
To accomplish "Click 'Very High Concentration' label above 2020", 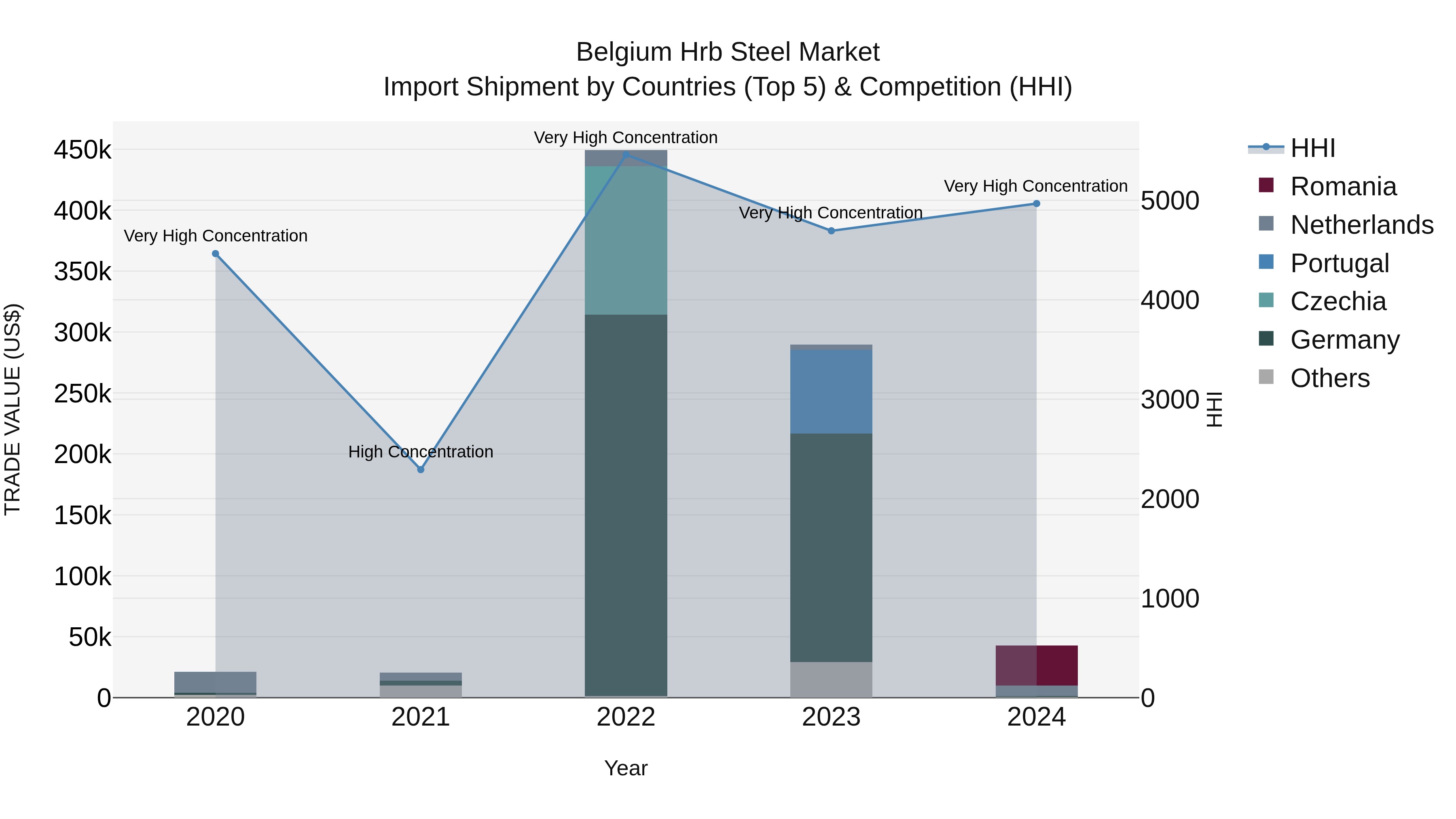I will [x=215, y=236].
